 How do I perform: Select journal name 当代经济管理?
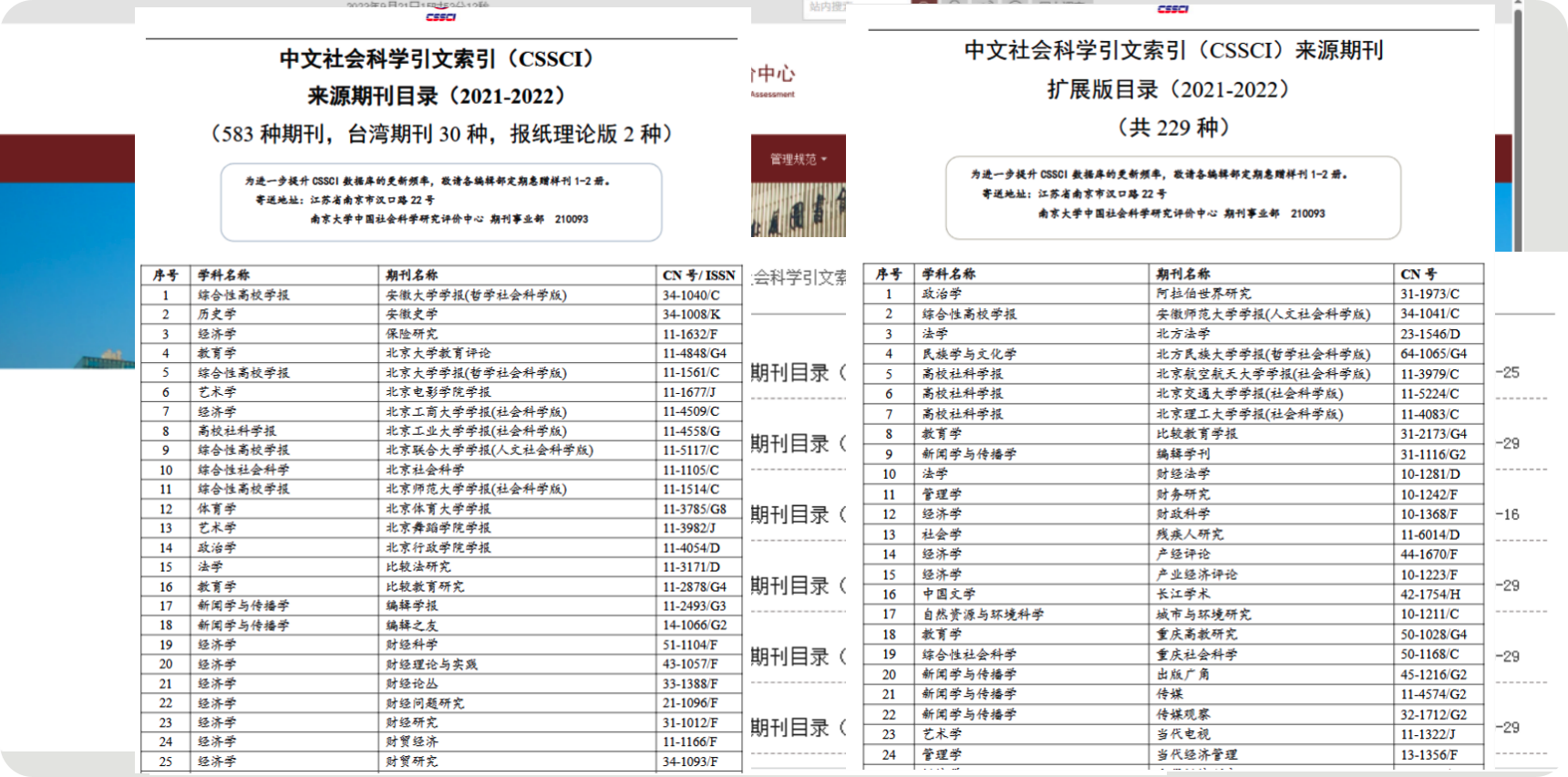tap(1197, 755)
